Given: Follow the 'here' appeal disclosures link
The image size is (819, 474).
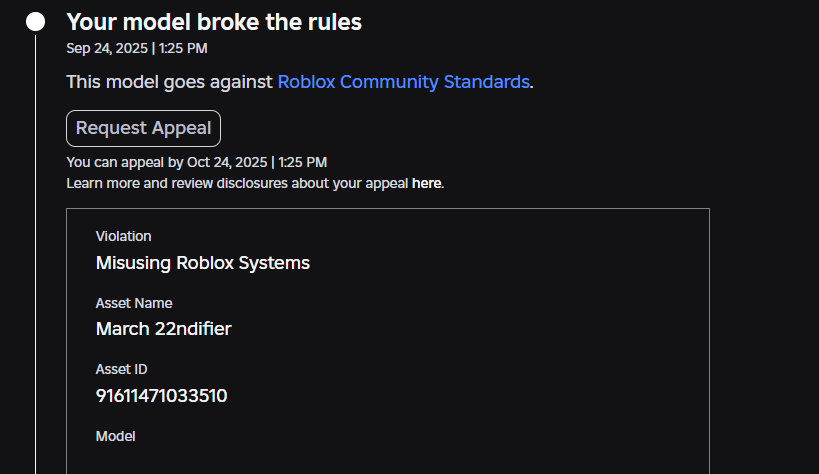Looking at the screenshot, I should [427, 184].
